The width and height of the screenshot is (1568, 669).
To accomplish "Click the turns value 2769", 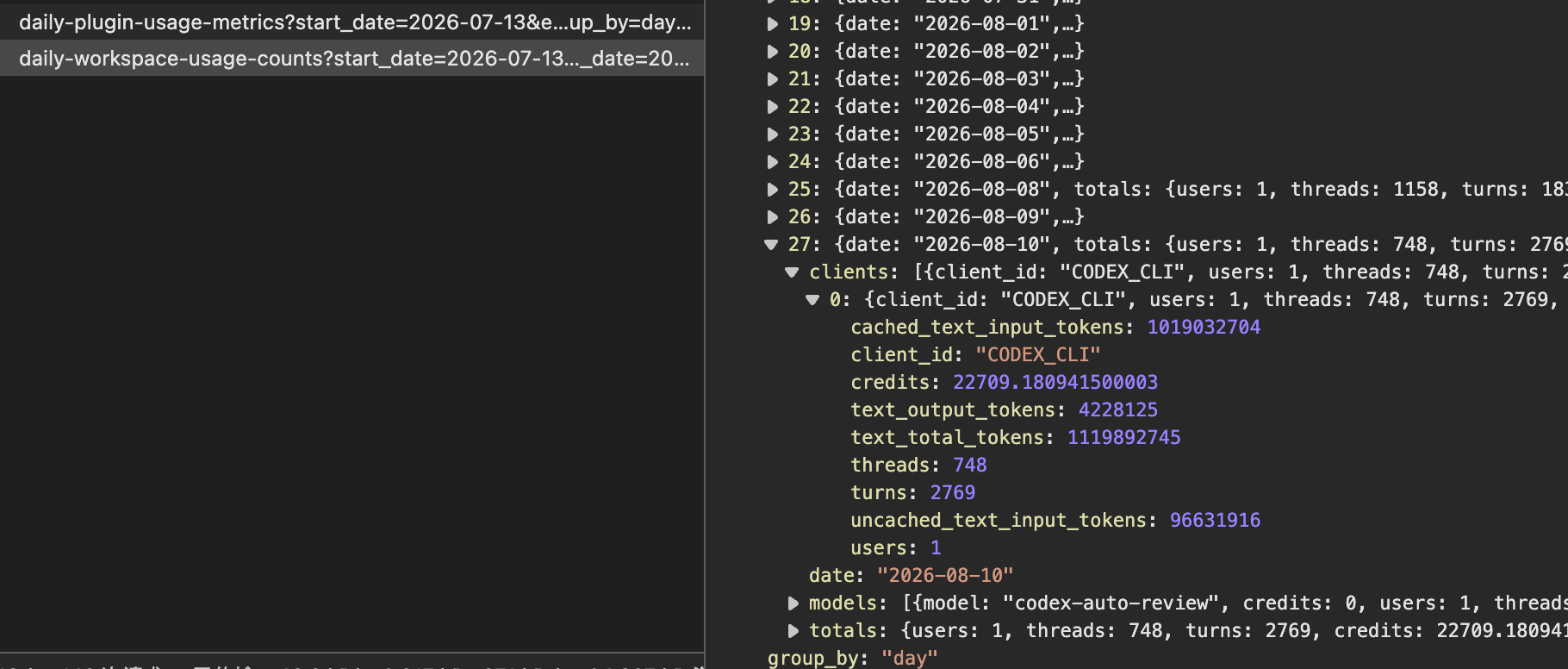I will 953,493.
